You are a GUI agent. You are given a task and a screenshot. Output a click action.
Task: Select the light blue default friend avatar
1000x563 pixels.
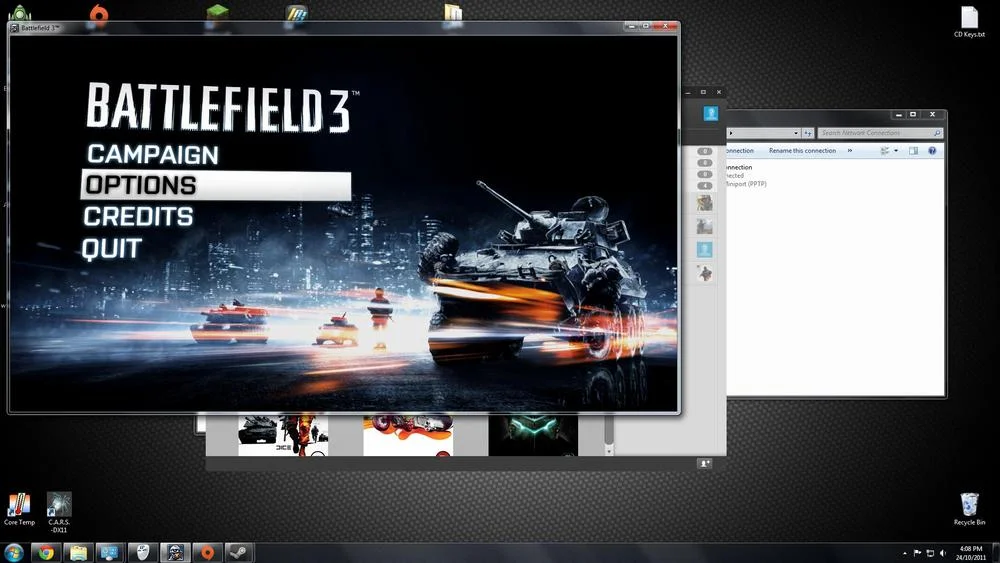[705, 249]
